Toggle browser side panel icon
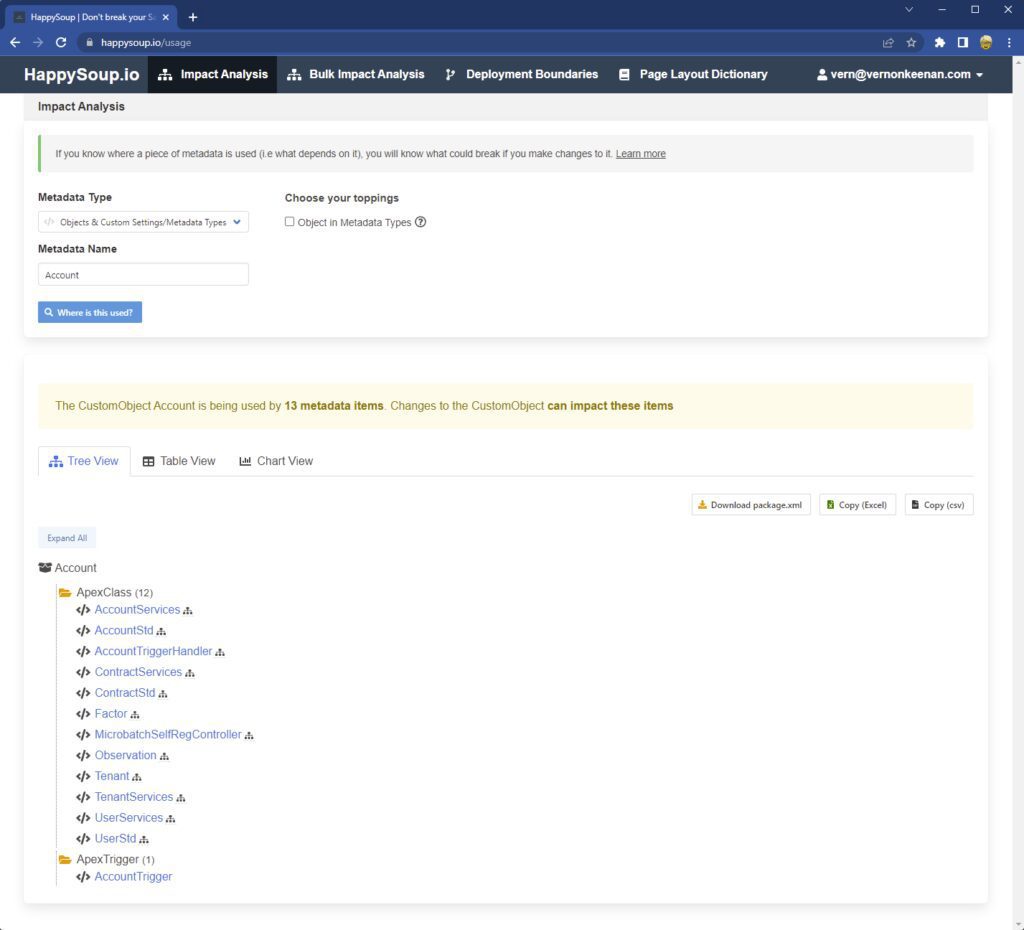The image size is (1024, 930). click(963, 42)
